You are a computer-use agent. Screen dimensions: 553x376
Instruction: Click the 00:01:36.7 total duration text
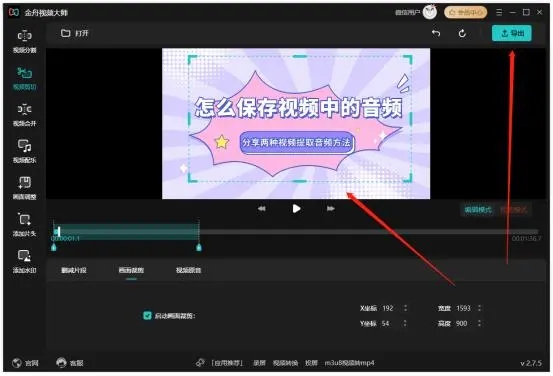pos(526,239)
